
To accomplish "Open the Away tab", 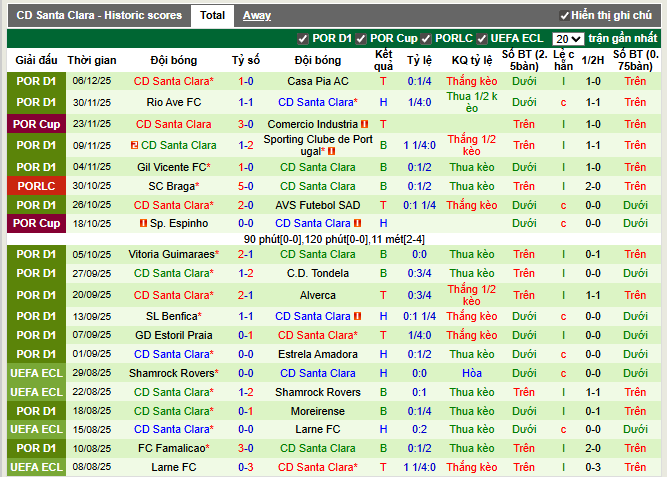I will (257, 16).
